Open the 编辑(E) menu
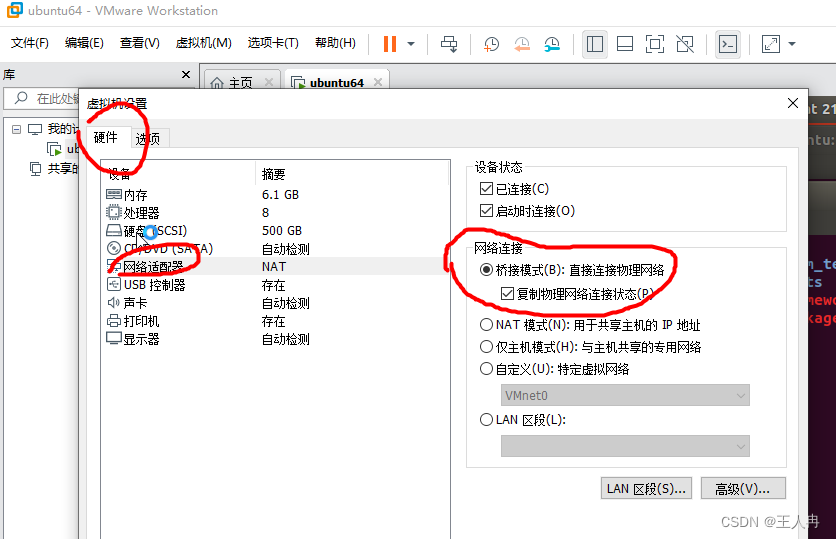 [x=84, y=43]
